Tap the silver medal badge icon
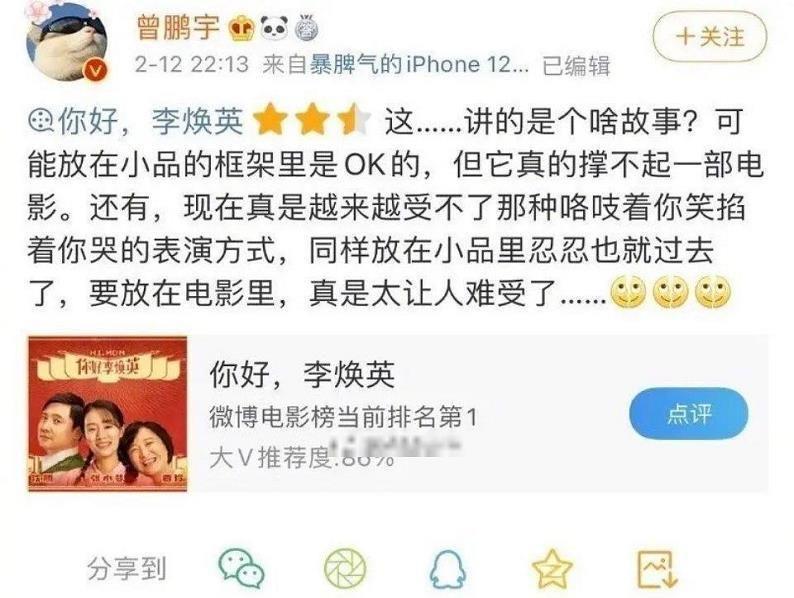 306,28
